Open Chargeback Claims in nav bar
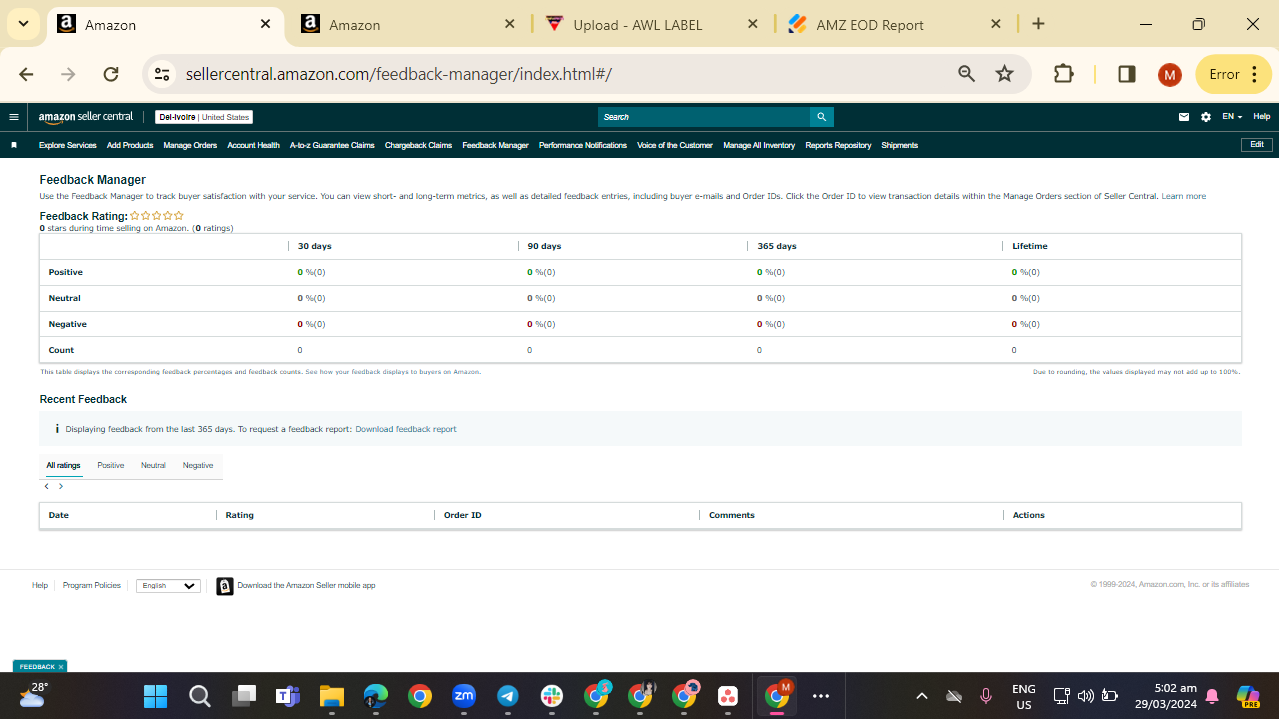The height and width of the screenshot is (719, 1279). (x=418, y=145)
